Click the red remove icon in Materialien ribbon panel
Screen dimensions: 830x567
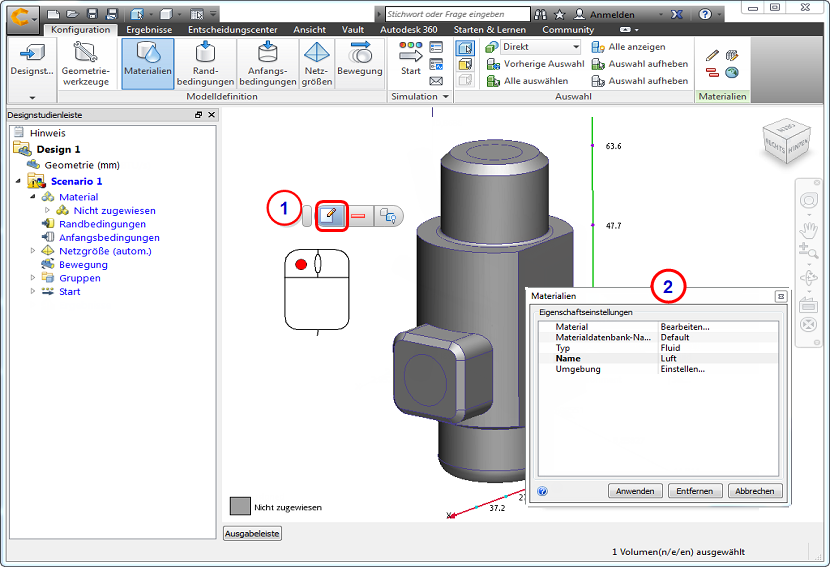[x=712, y=73]
